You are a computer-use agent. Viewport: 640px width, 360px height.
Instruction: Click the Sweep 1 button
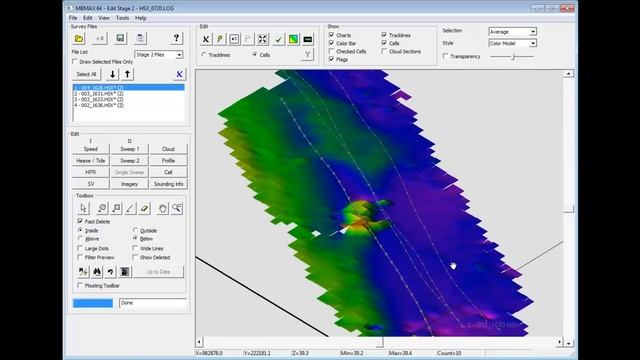129,149
